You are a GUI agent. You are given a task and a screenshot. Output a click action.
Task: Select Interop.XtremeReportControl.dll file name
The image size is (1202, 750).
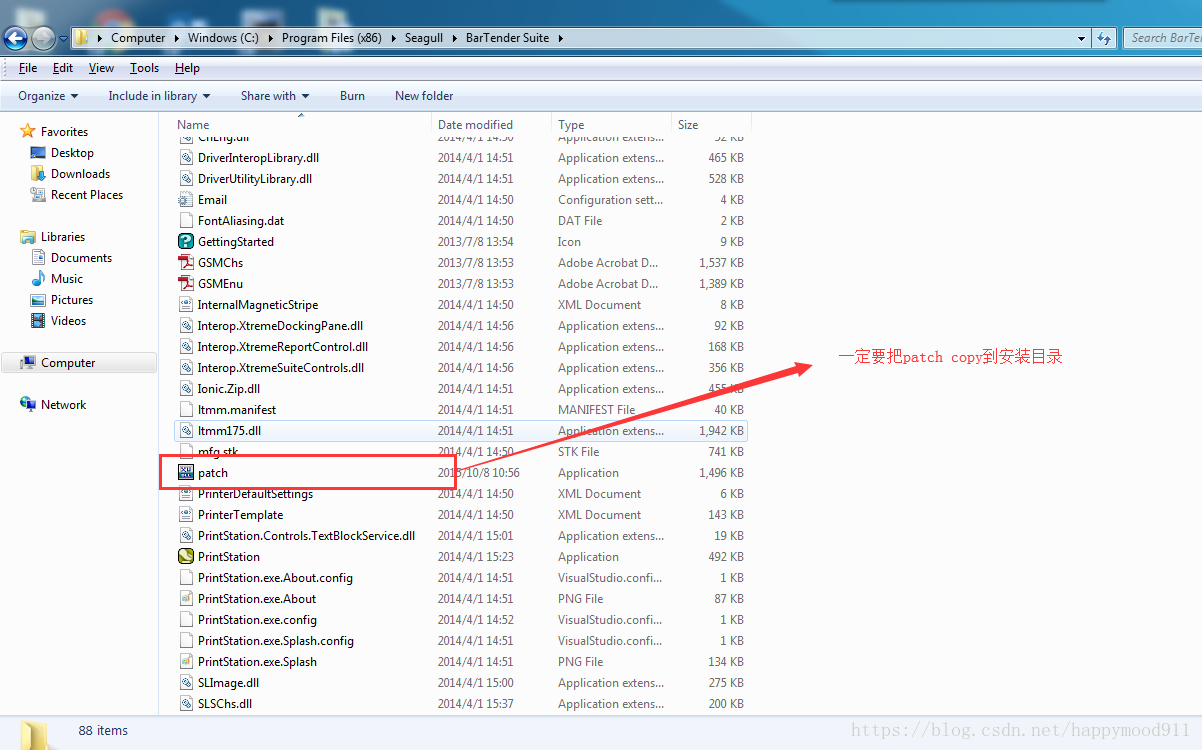coord(283,347)
